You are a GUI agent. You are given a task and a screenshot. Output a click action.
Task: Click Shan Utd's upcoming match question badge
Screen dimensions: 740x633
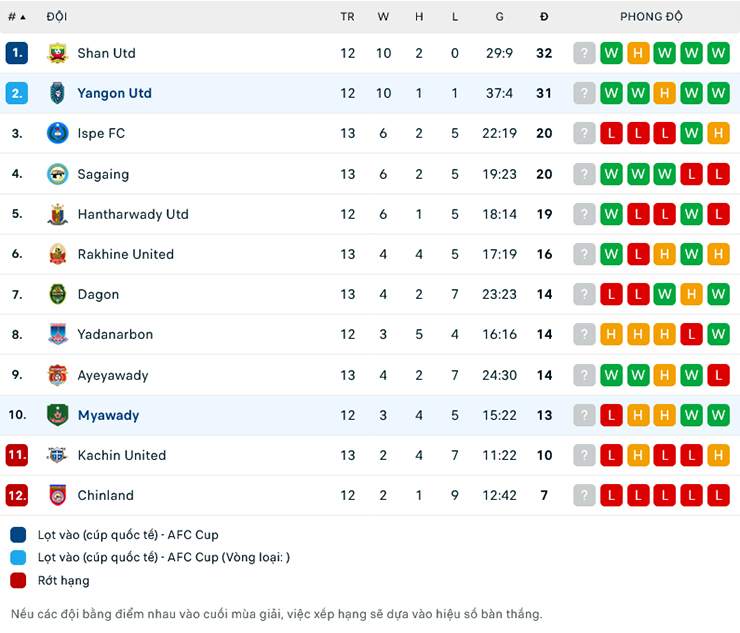584,53
